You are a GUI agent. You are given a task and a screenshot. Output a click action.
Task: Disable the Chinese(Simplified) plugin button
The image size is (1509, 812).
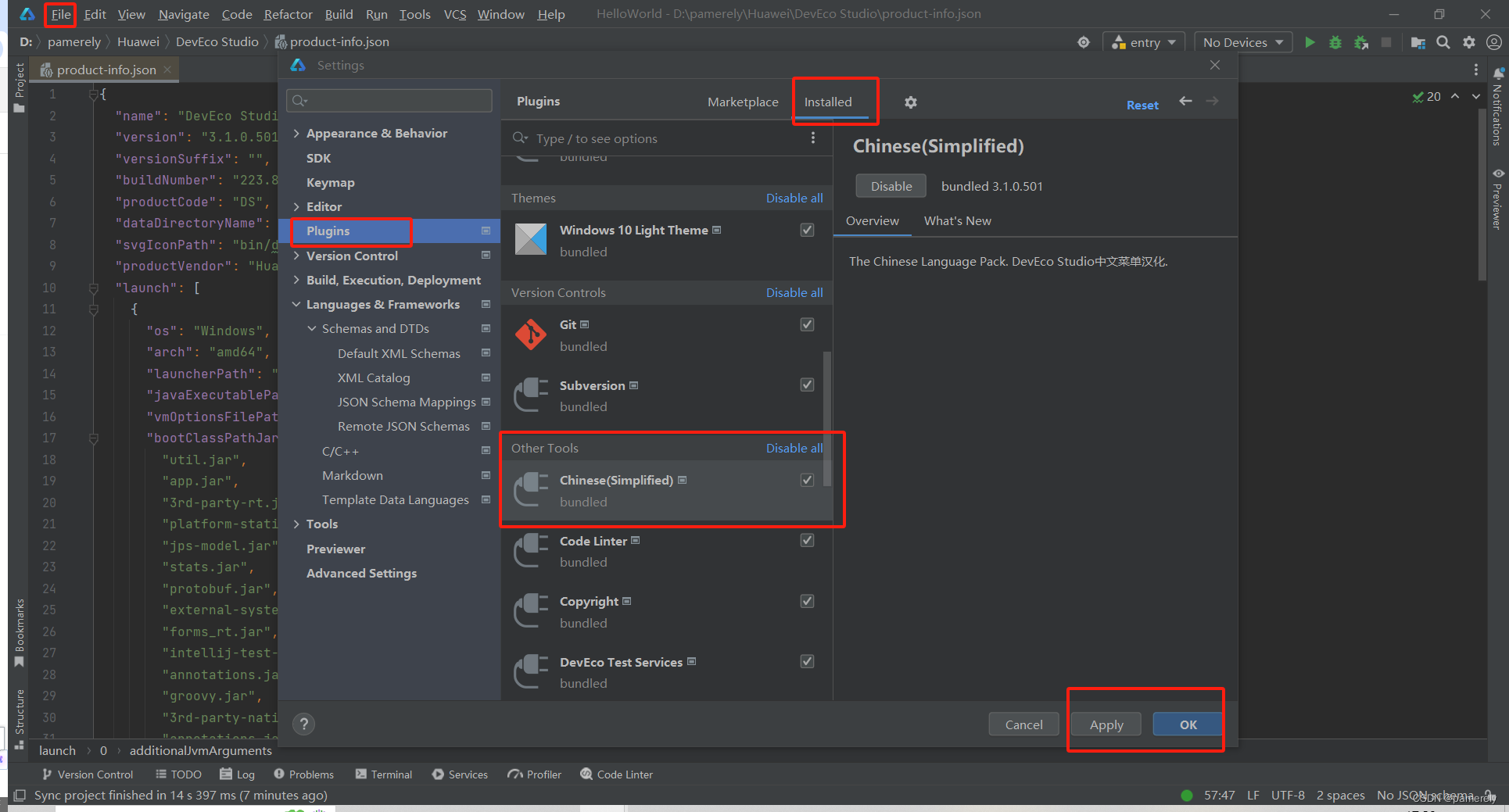coord(891,186)
